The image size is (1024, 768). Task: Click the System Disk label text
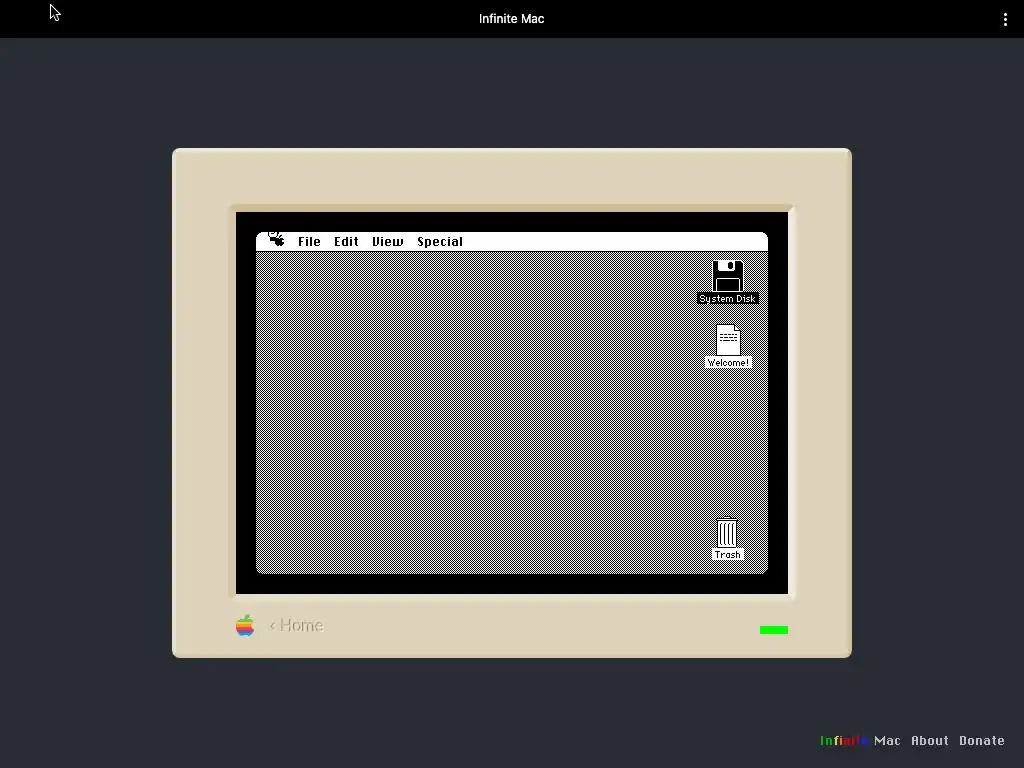point(728,298)
